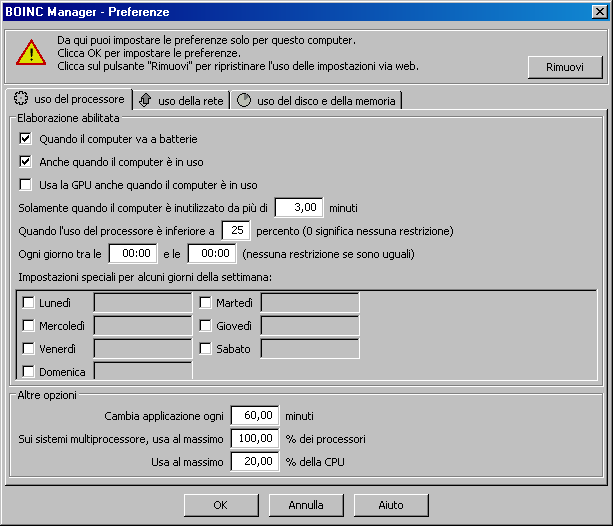This screenshot has width=613, height=526.
Task: Click 'Cambia applicazione ogni' field showing 60,00
Action: pyautogui.click(x=255, y=415)
